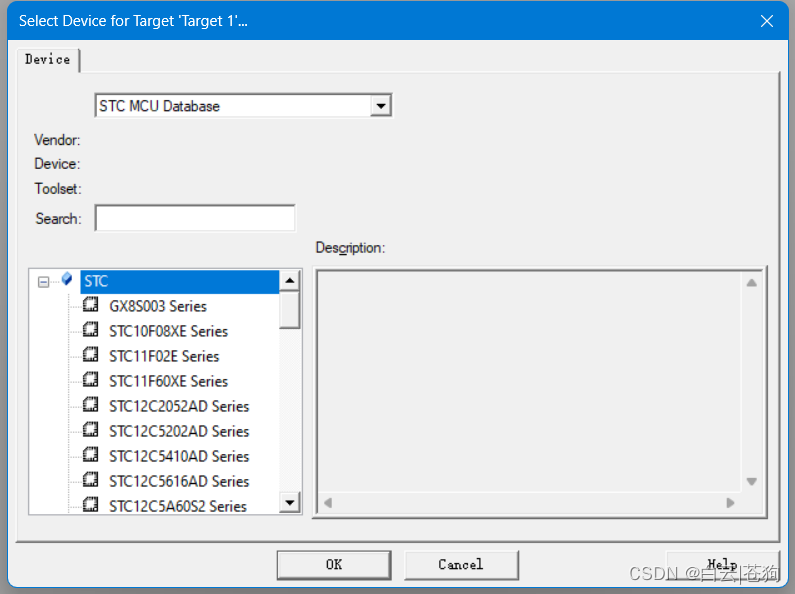Select the STC vendor tree row
Screen dimensions: 795x594
click(x=179, y=282)
